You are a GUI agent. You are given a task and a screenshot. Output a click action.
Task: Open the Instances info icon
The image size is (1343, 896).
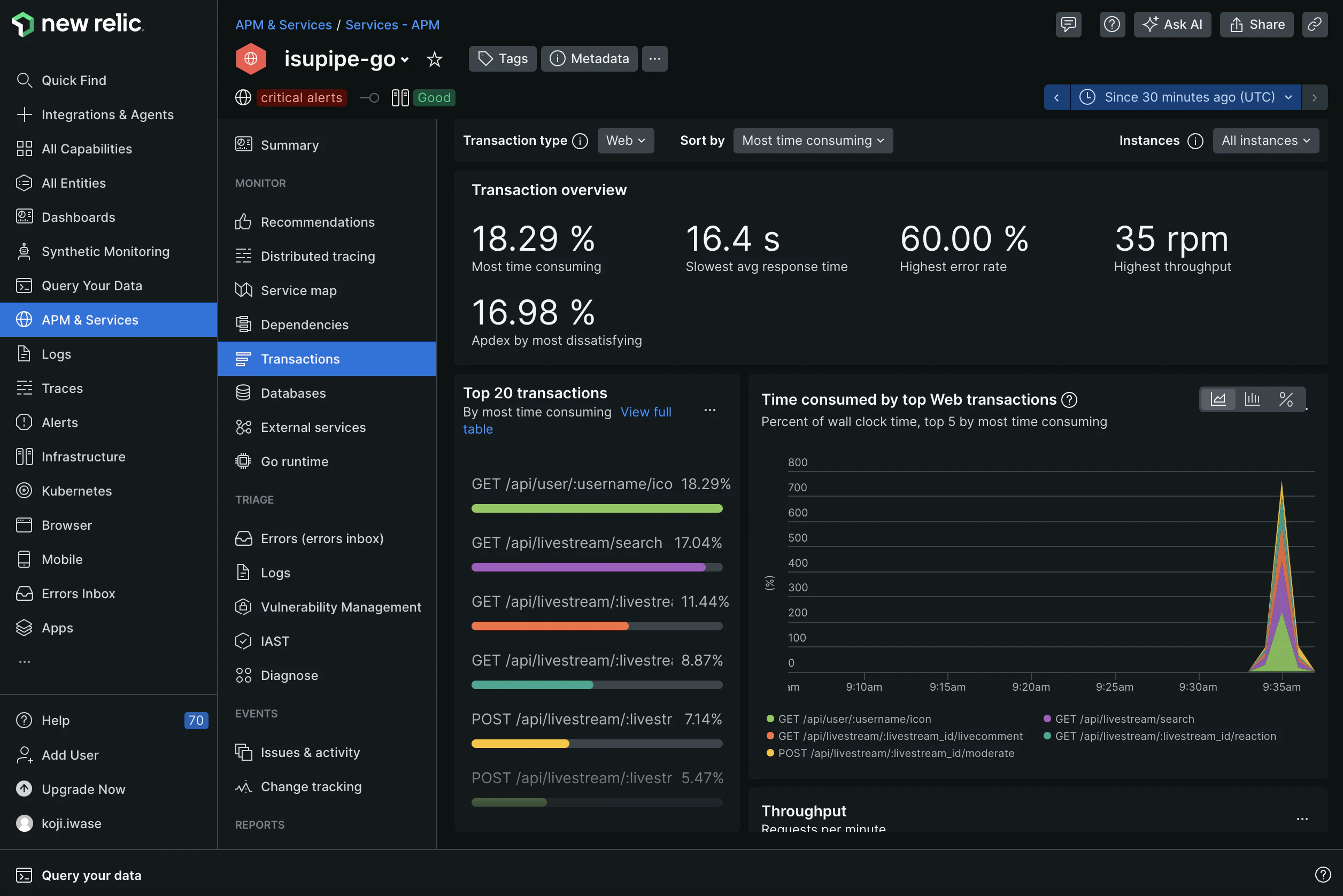[1195, 141]
